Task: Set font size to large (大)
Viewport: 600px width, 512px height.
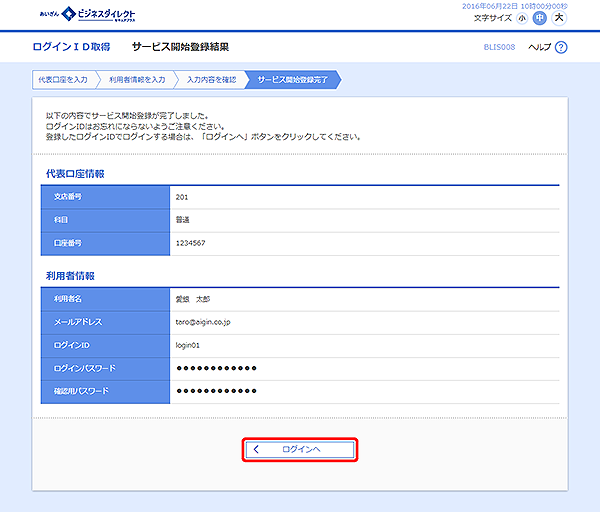Action: 559,18
